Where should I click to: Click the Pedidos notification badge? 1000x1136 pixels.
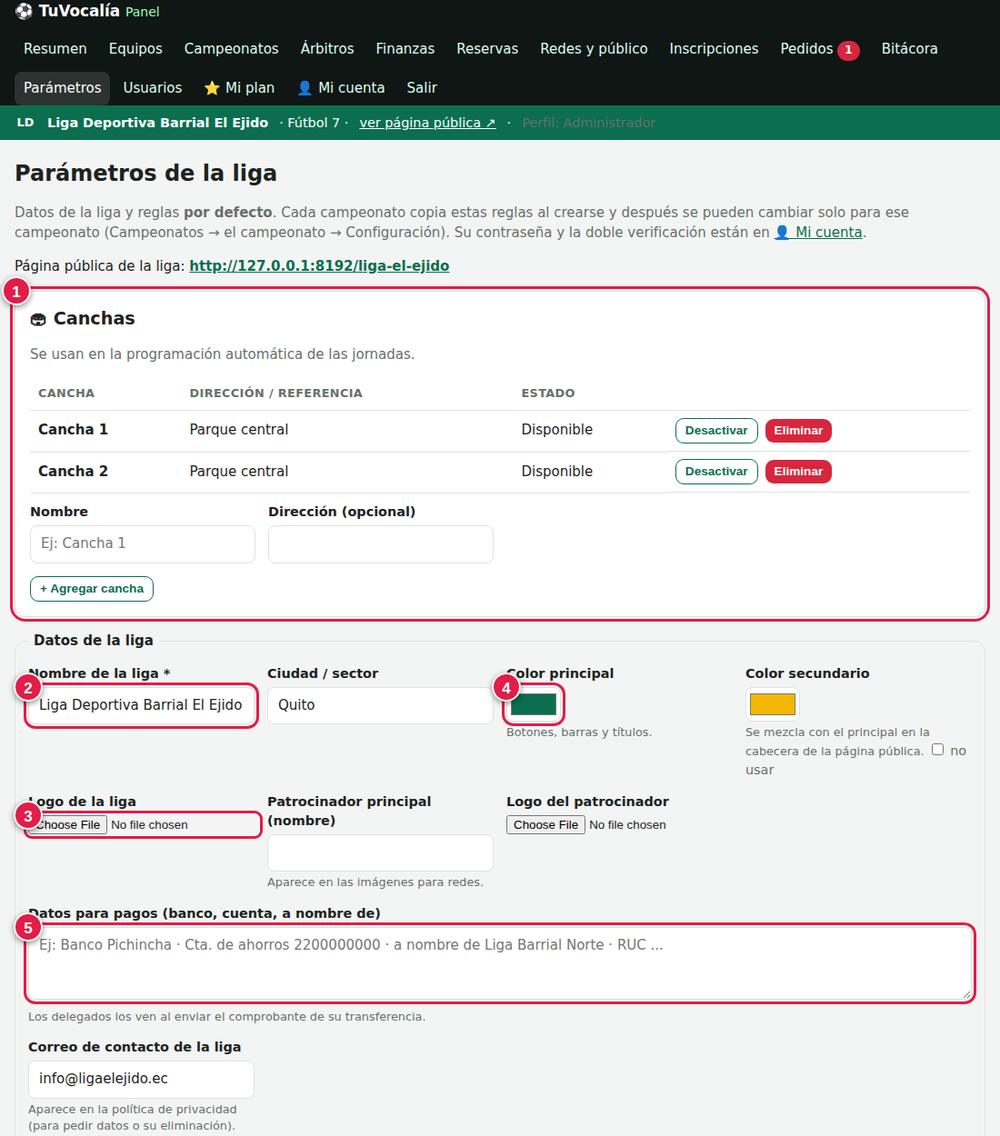click(x=848, y=50)
